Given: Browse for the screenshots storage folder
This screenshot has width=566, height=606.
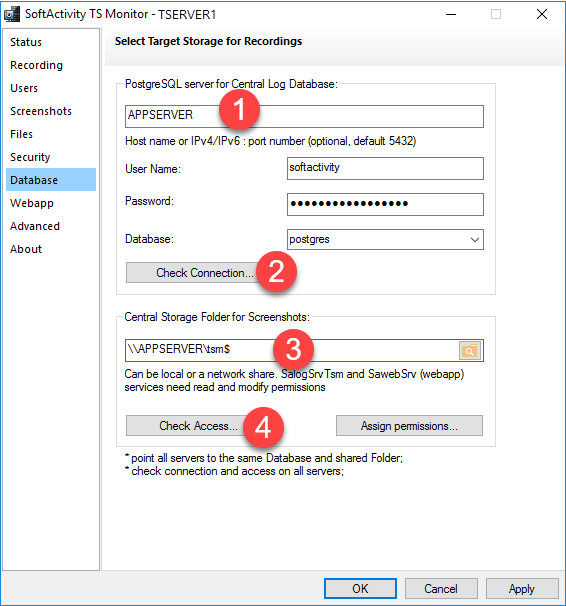Looking at the screenshot, I should coord(470,351).
